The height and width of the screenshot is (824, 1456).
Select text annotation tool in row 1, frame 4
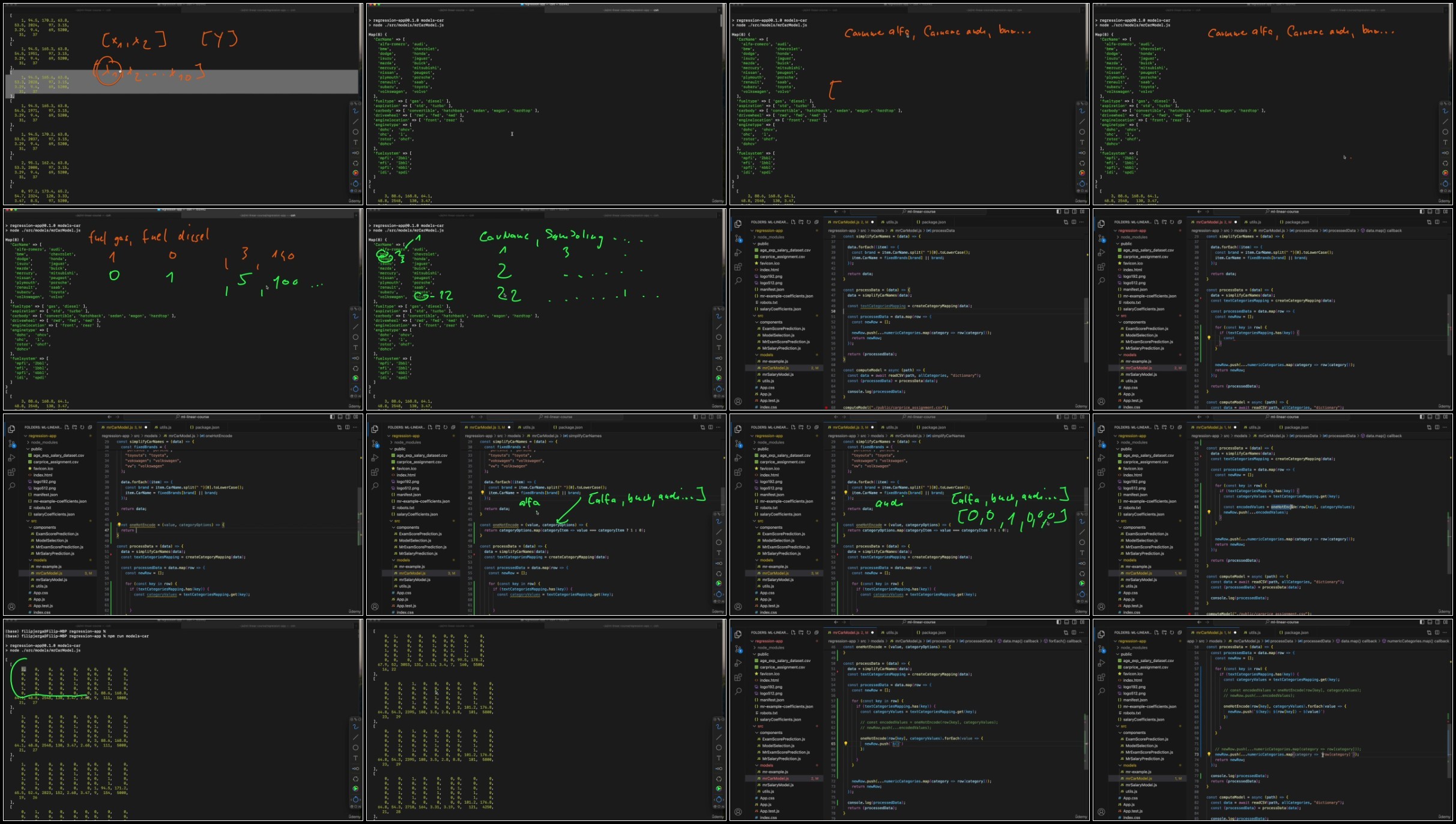pos(1445,142)
